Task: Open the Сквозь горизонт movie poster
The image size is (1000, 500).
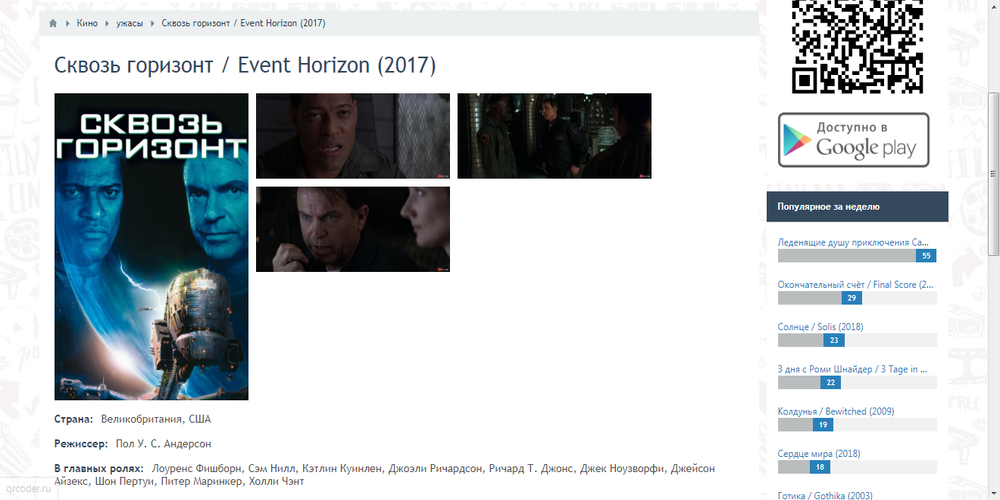Action: 151,247
